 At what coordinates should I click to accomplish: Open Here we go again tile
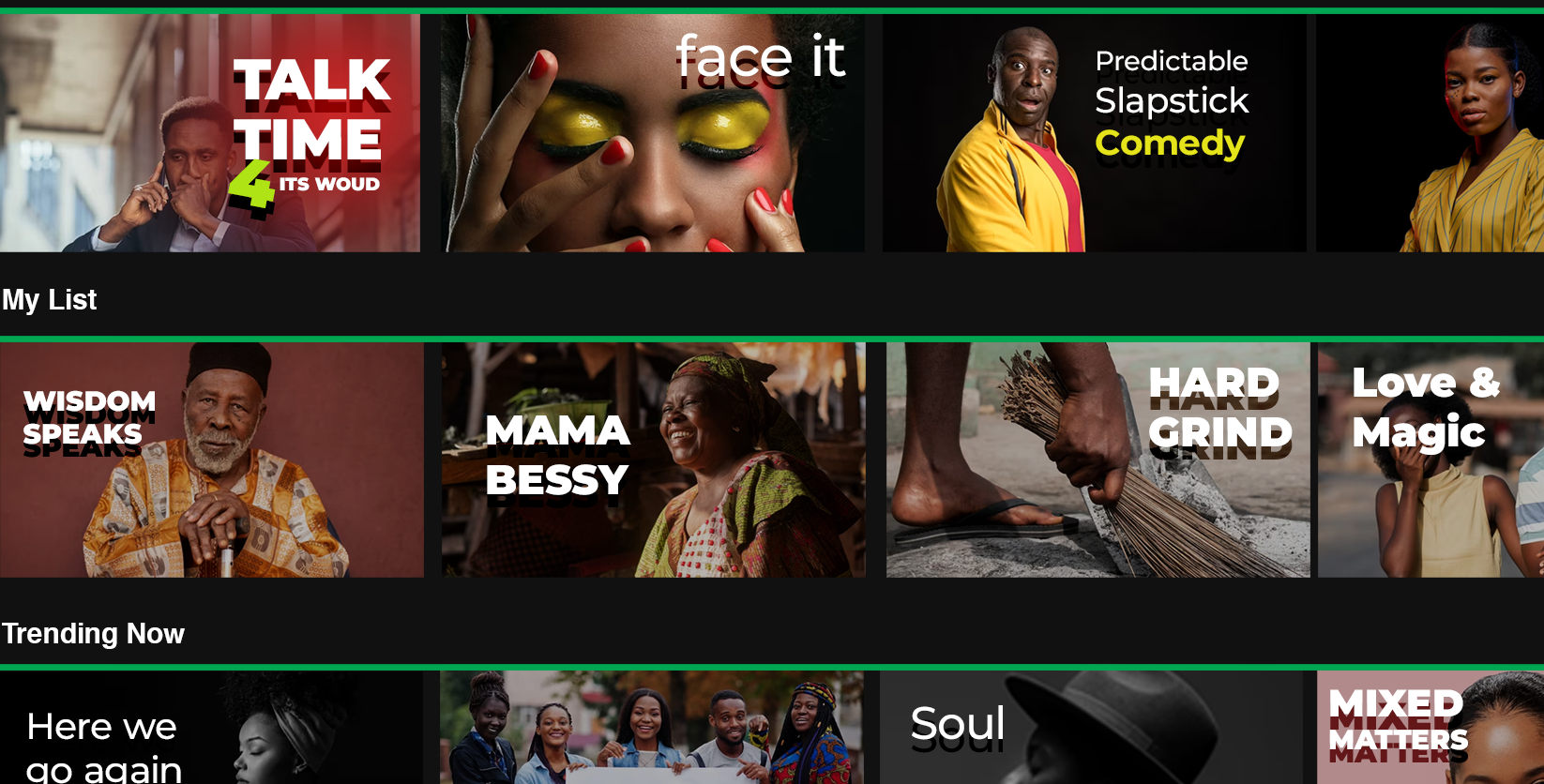coord(211,728)
